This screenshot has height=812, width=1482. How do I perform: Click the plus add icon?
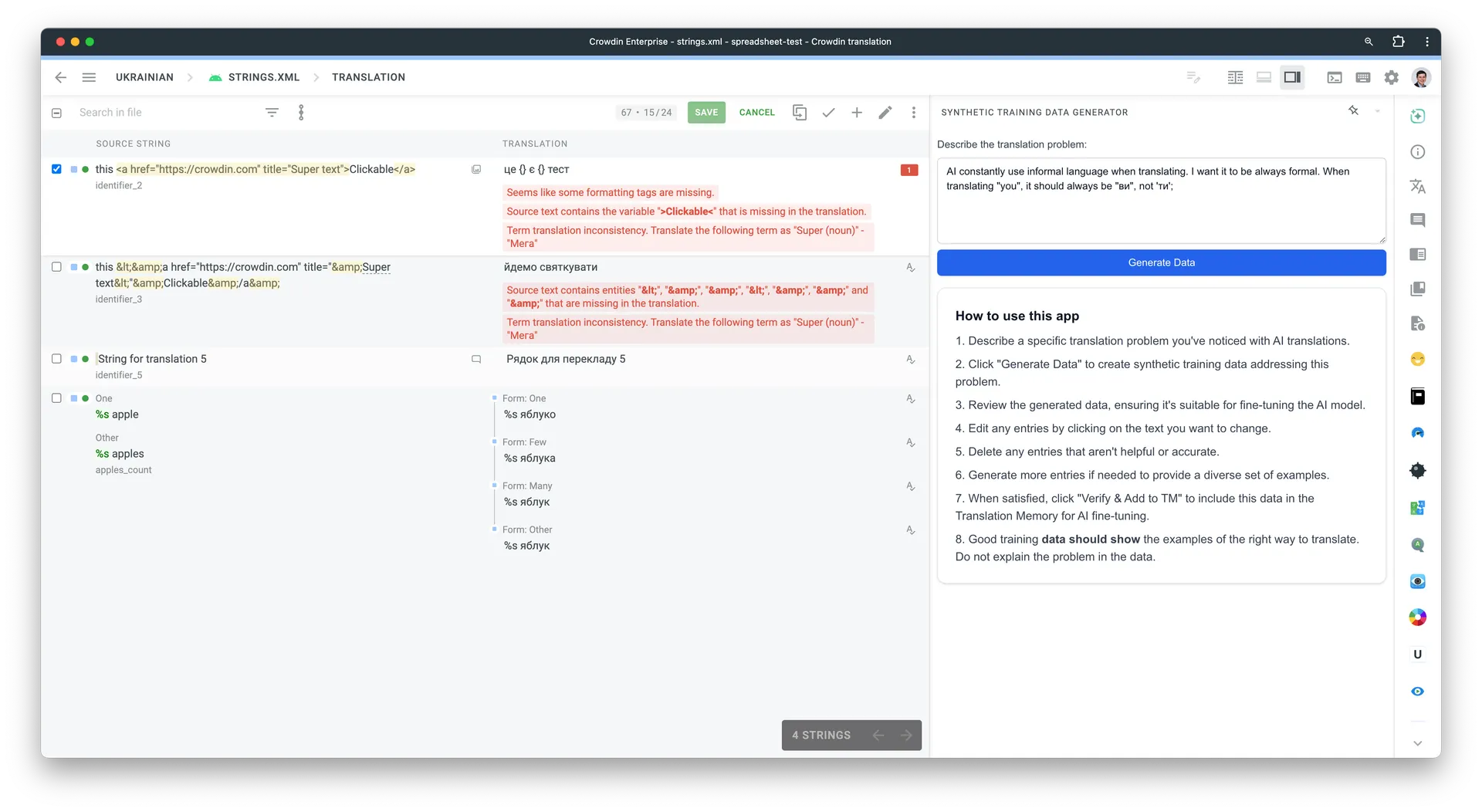click(857, 113)
